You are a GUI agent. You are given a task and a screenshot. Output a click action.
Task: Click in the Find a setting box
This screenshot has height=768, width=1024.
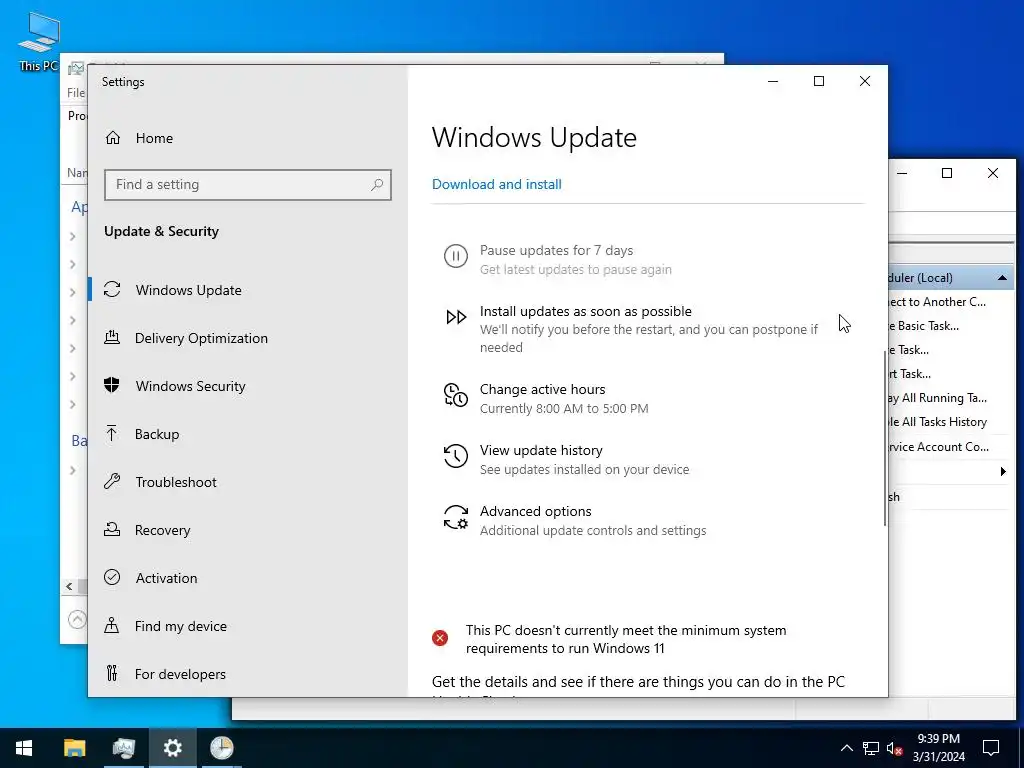[248, 185]
